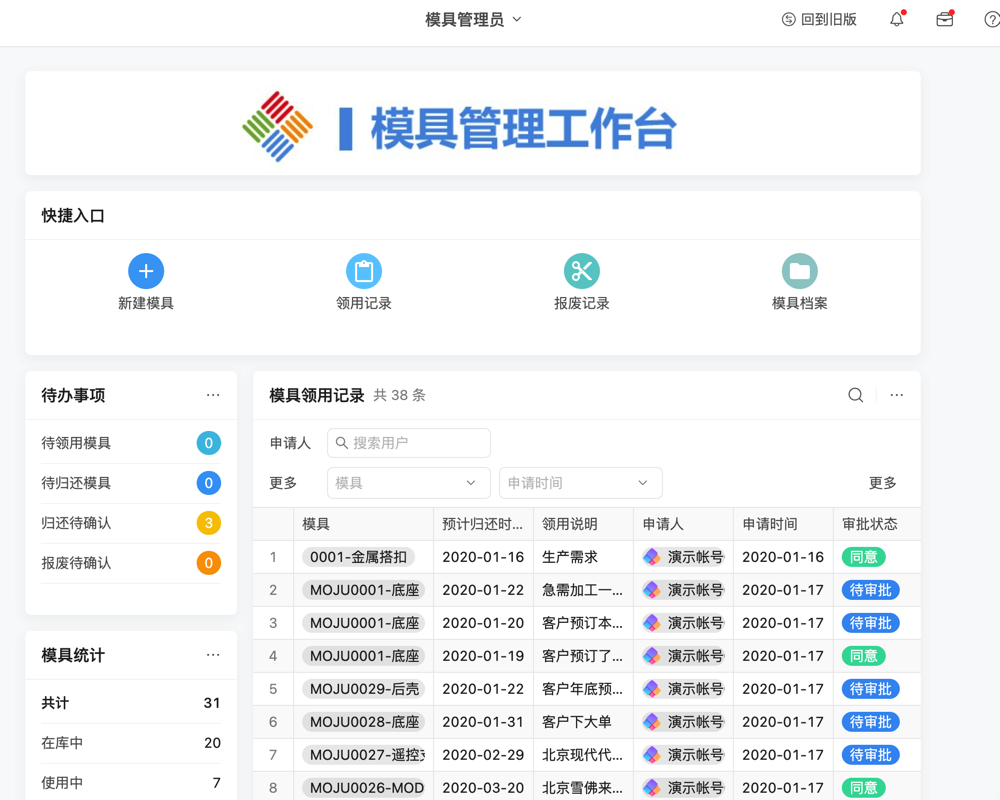The width and height of the screenshot is (1000, 800).
Task: Click the 搜索用户 input field
Action: pyautogui.click(x=408, y=443)
